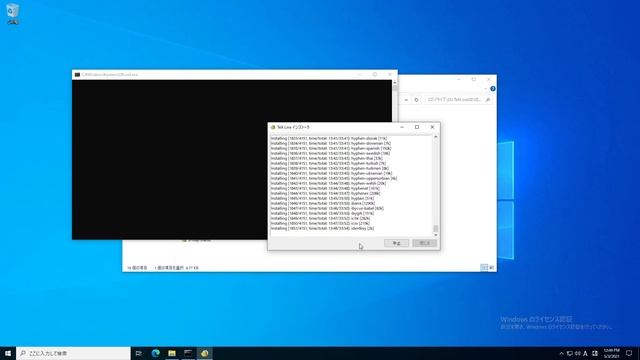Close the Command Prompt window
The height and width of the screenshot is (360, 640).
click(390, 75)
